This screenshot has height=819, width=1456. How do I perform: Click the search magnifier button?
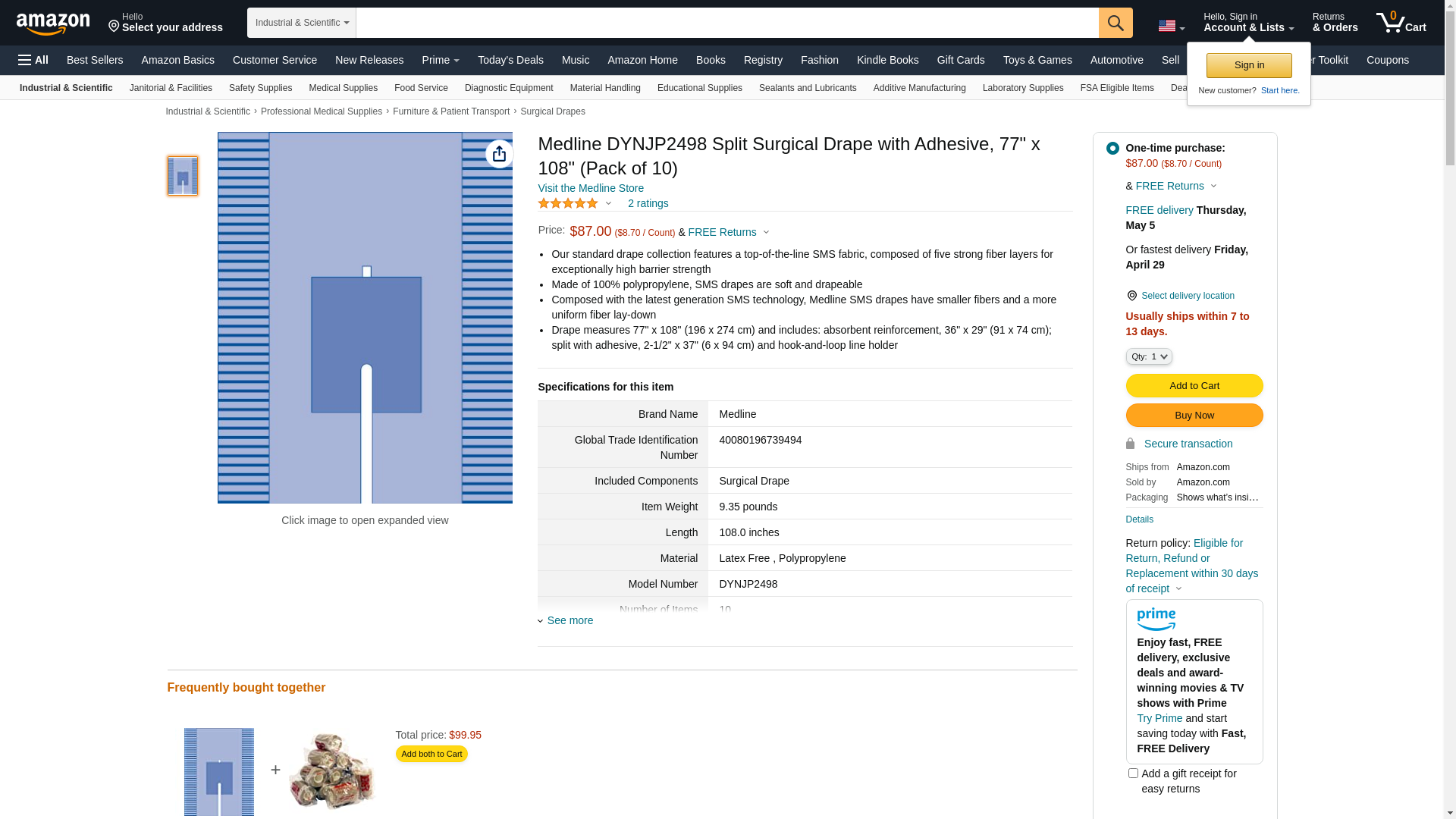(x=1116, y=23)
